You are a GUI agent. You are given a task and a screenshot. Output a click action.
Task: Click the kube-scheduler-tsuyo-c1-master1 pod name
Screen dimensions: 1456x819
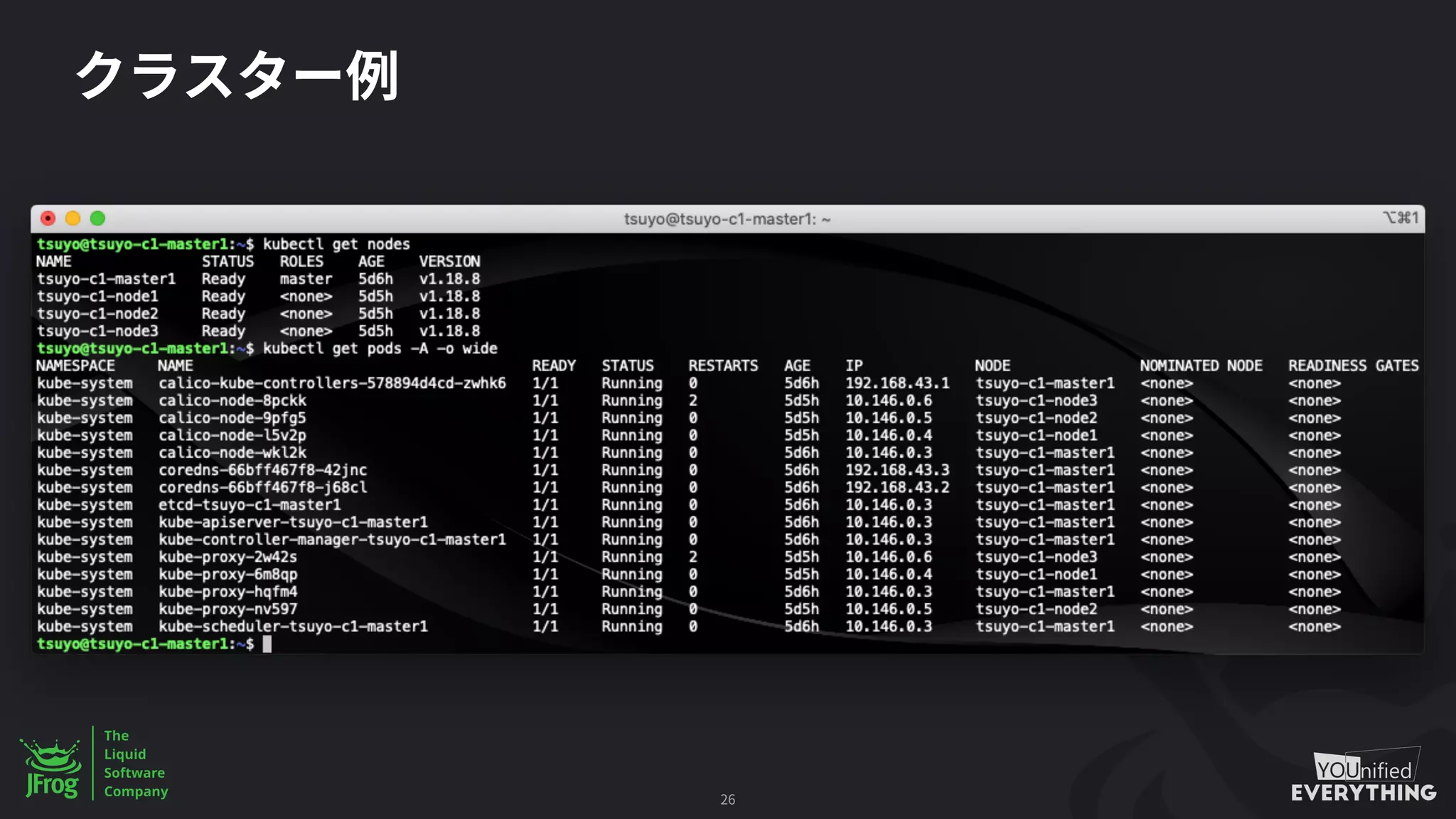coord(293,626)
